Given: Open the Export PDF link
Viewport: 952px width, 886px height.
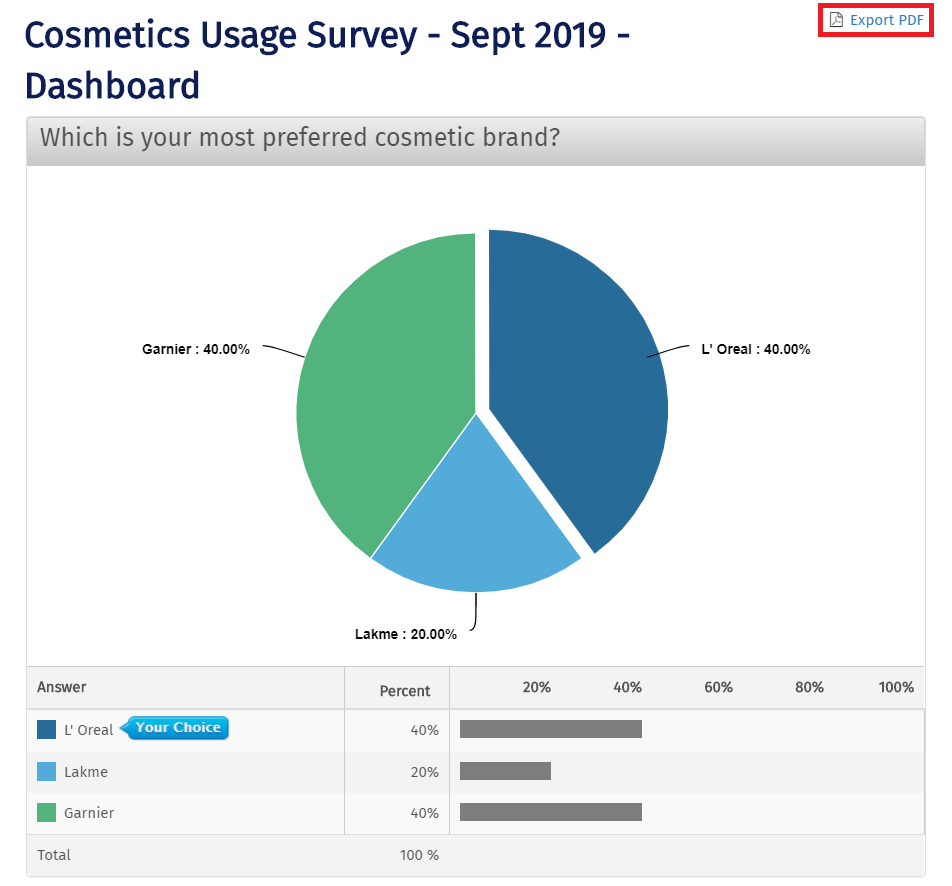Looking at the screenshot, I should [x=884, y=19].
